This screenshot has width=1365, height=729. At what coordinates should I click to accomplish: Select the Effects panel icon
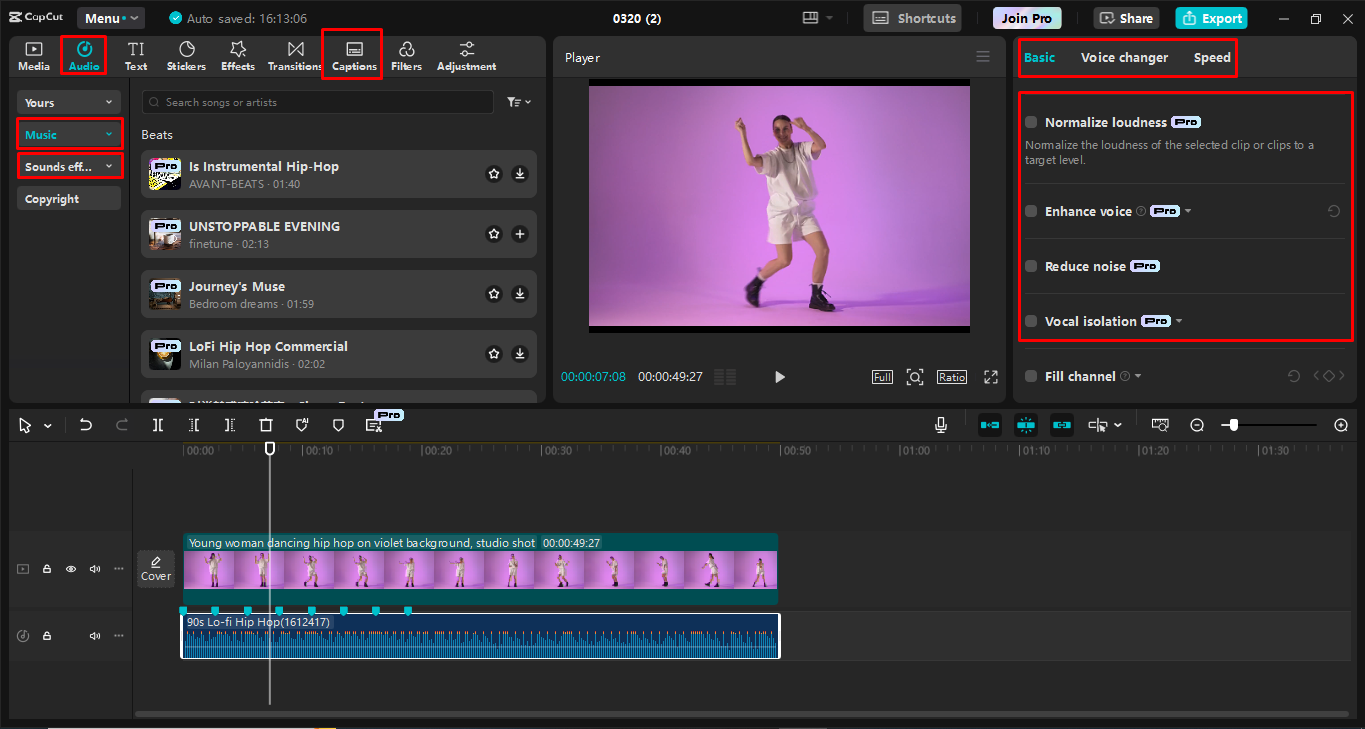[x=237, y=55]
